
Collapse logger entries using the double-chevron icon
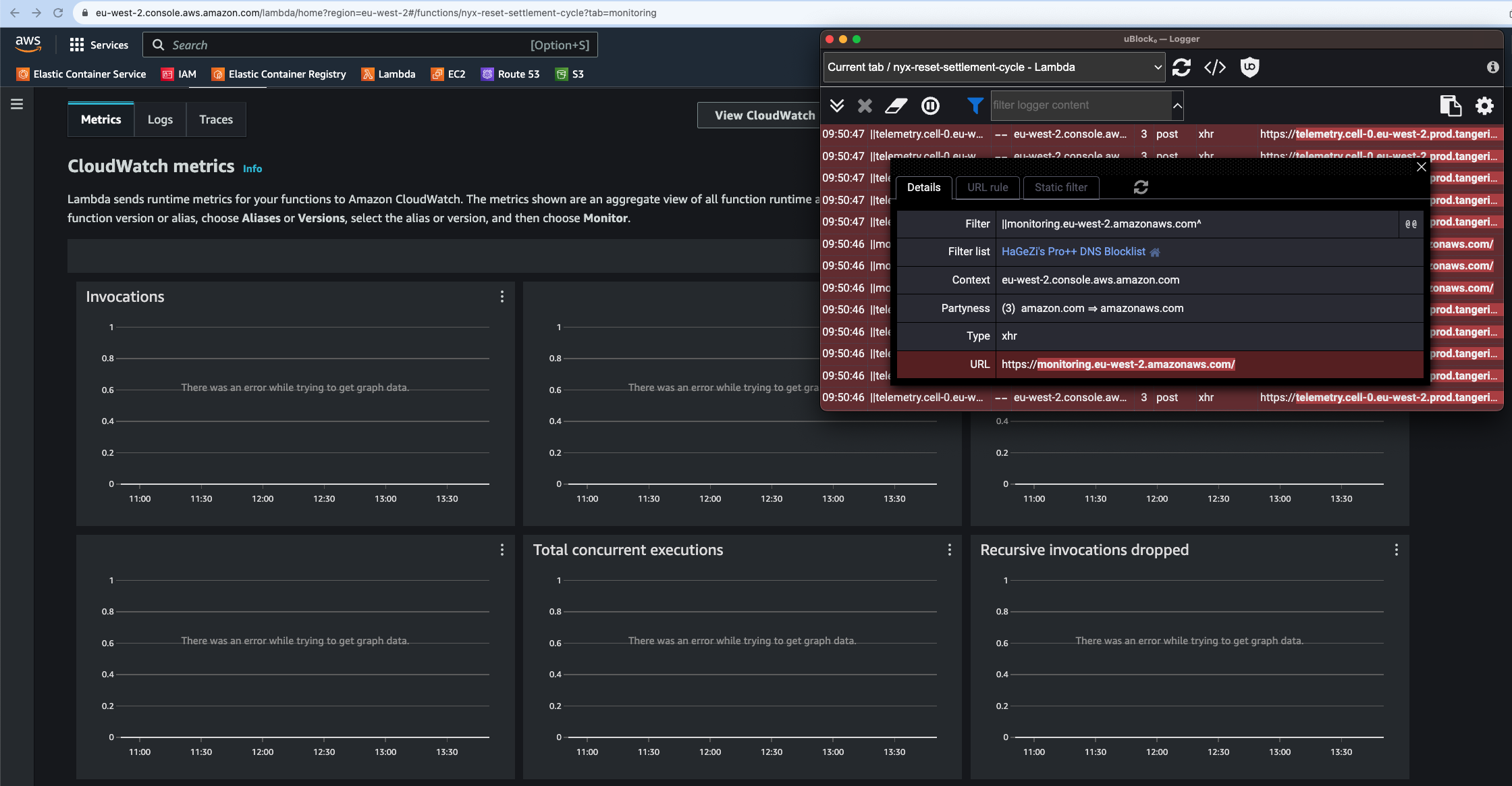click(x=838, y=105)
